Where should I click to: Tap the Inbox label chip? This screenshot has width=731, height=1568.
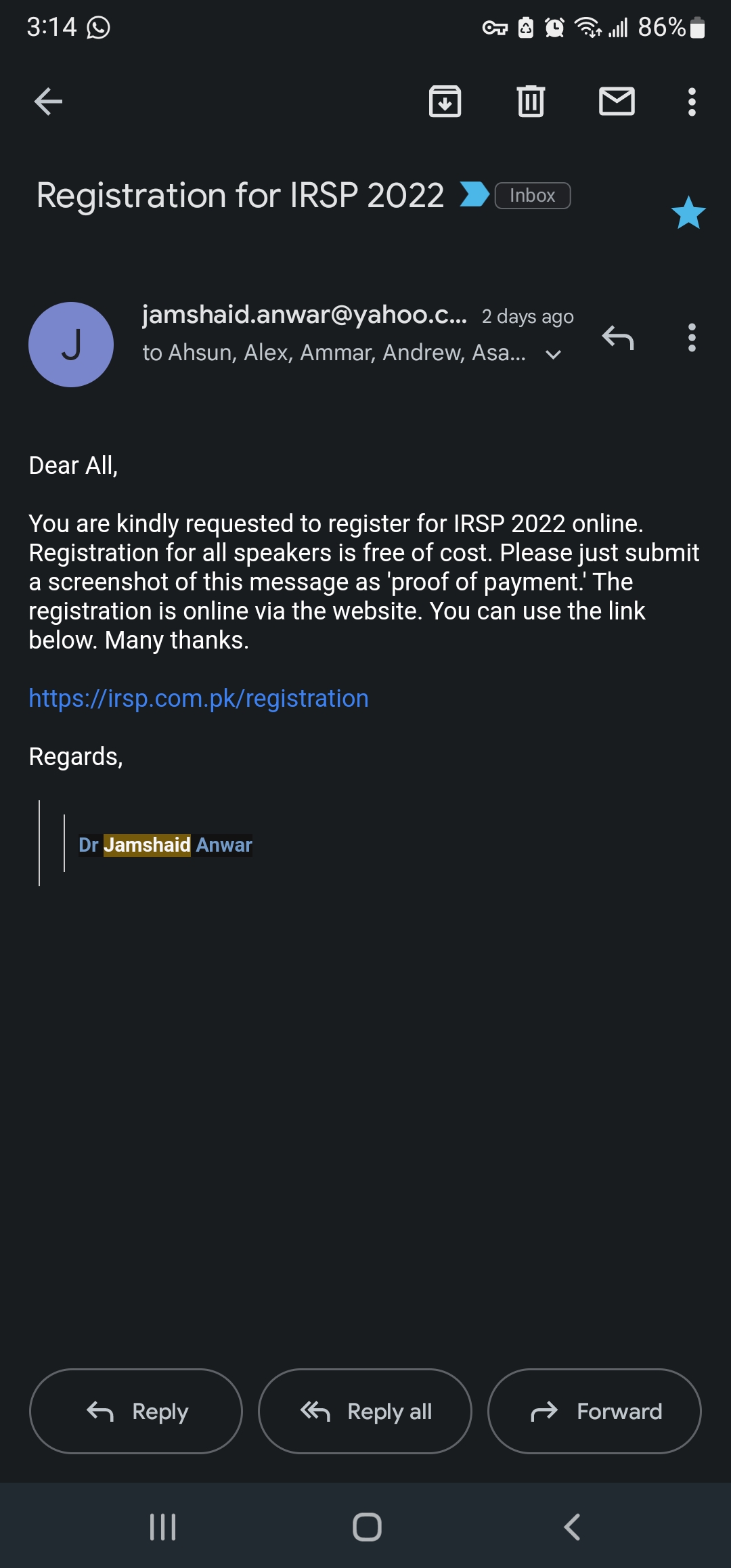pyautogui.click(x=533, y=196)
